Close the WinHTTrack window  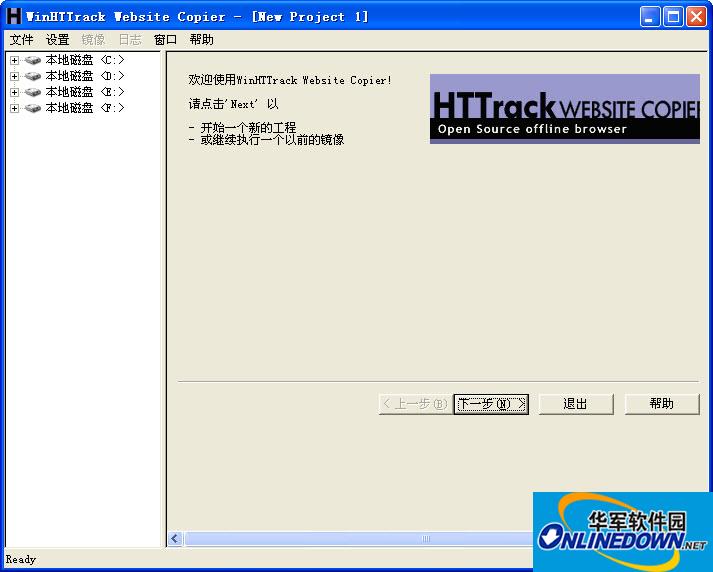(x=696, y=17)
